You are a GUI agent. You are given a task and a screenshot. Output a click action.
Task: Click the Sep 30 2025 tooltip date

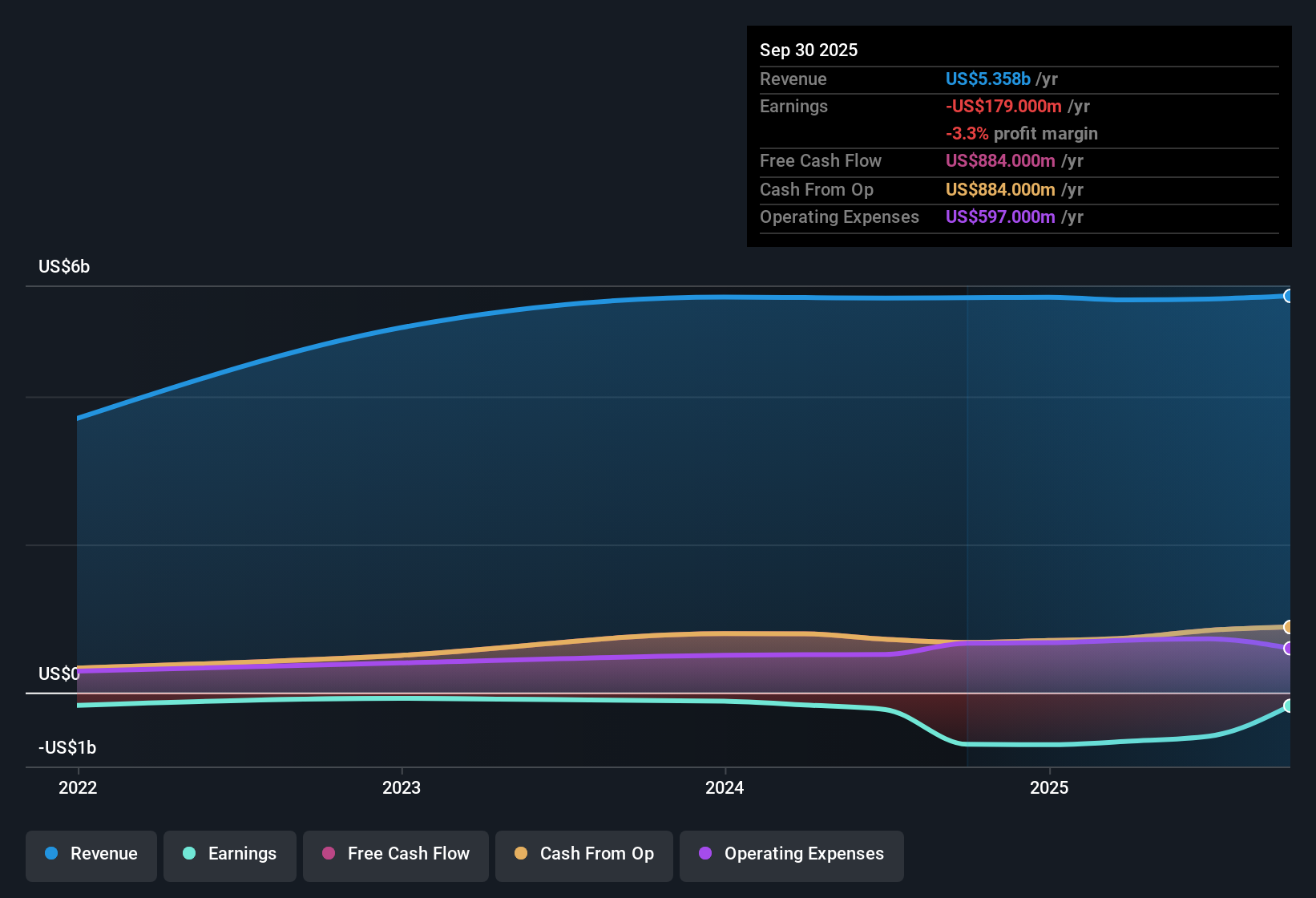[809, 50]
